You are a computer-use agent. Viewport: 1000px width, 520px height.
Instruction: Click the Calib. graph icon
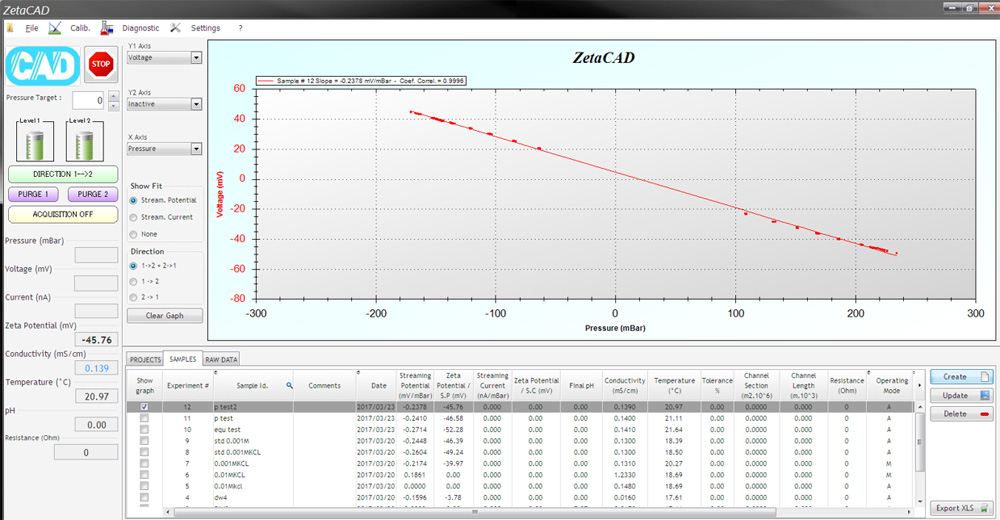(x=55, y=28)
